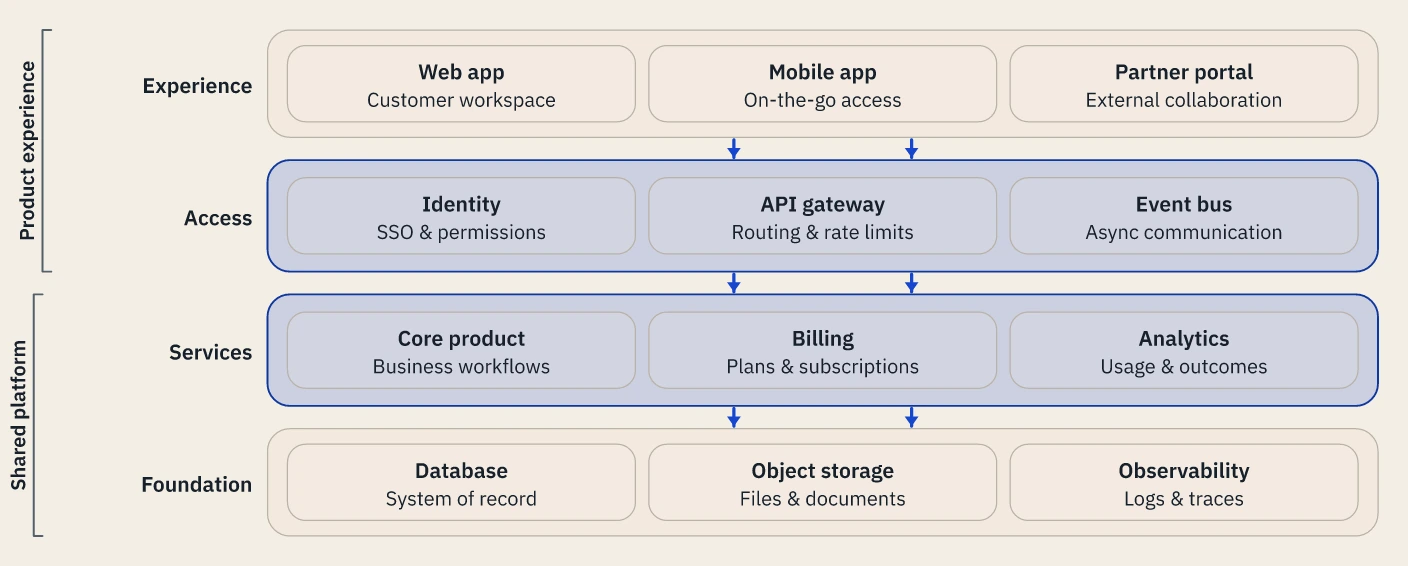Image resolution: width=1408 pixels, height=566 pixels.
Task: Select the Partner portal card
Action: pyautogui.click(x=1184, y=84)
